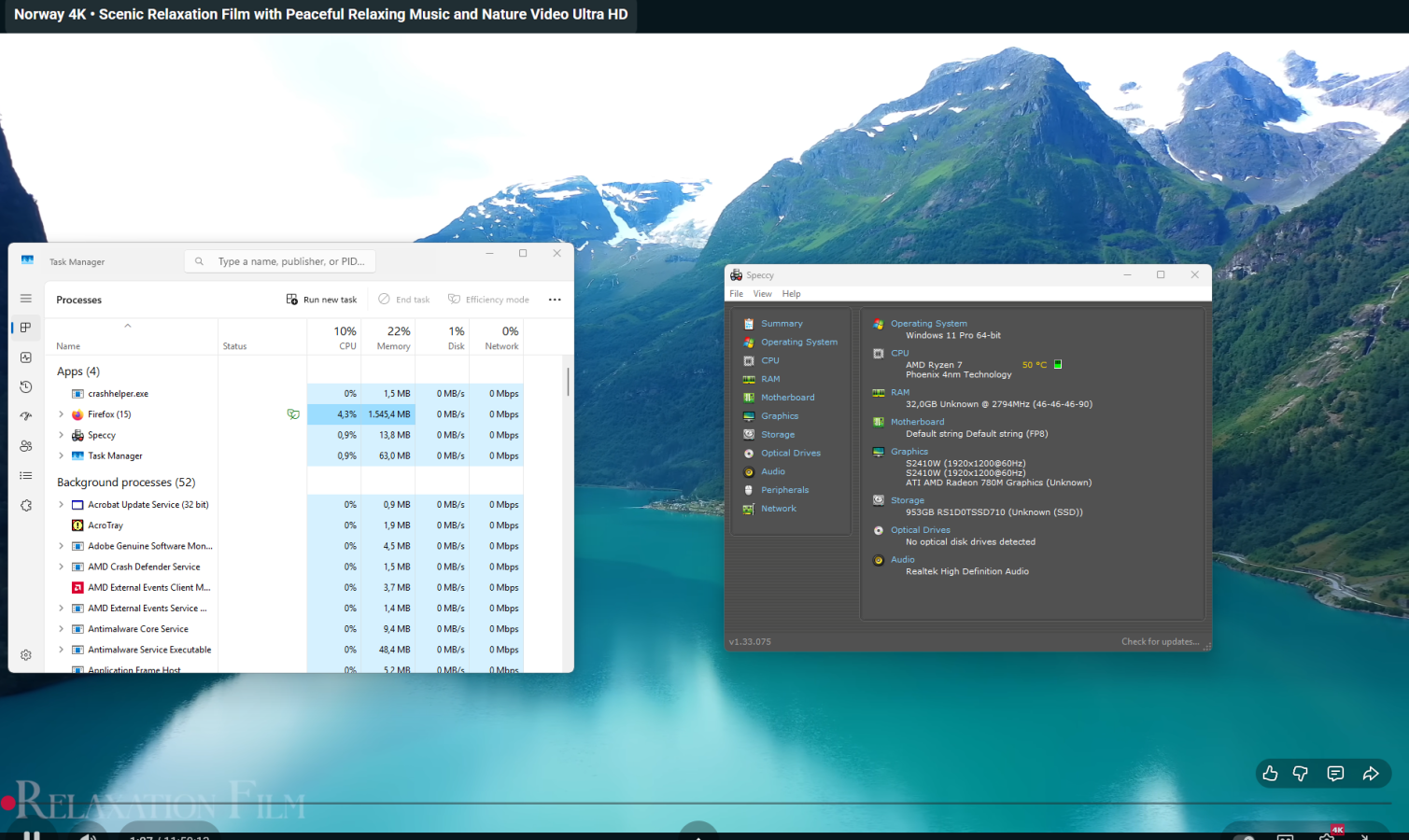The height and width of the screenshot is (840, 1409).
Task: Check for Speccy updates
Action: tap(1160, 641)
